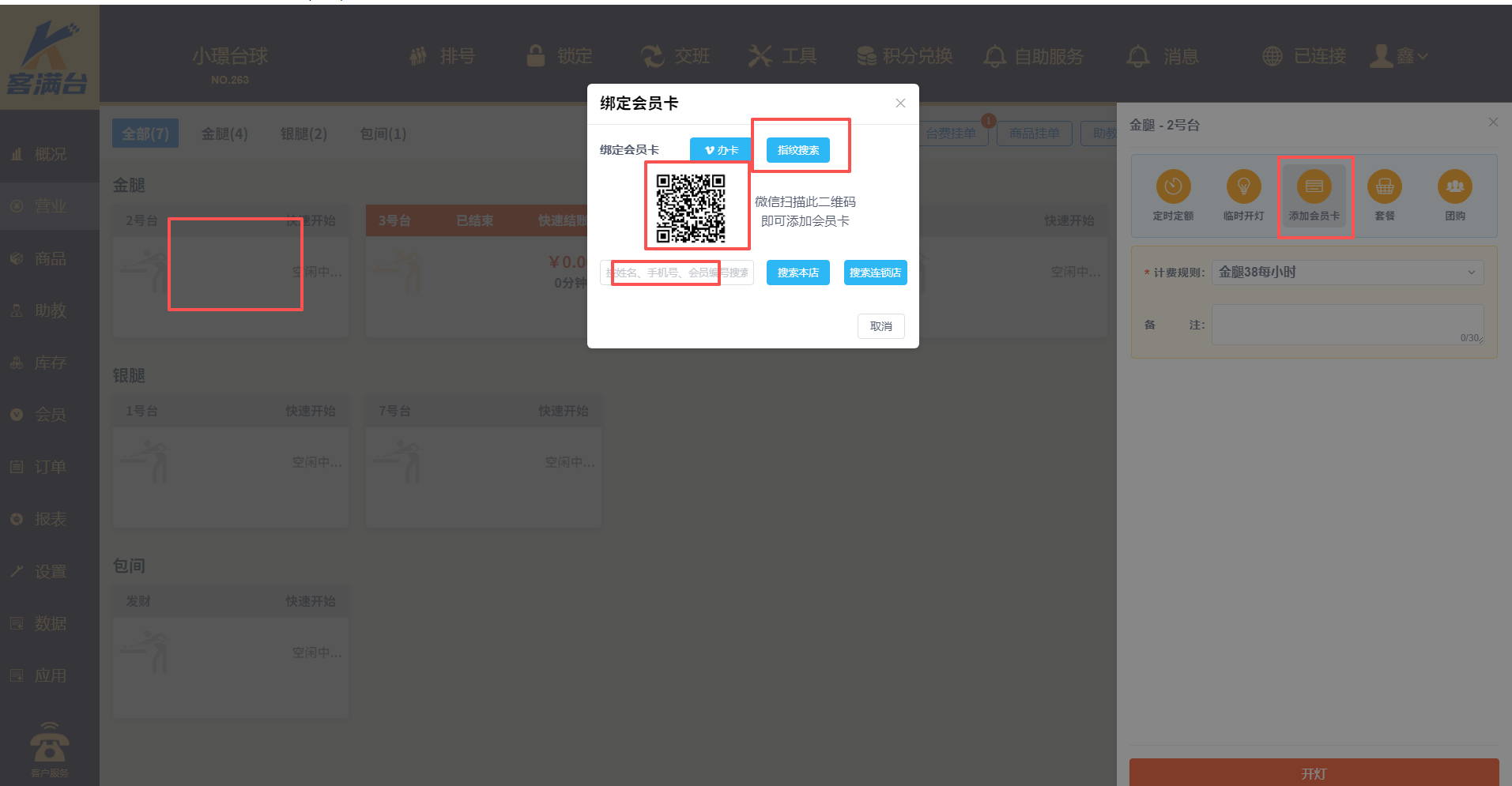Close the 绑定会员卡 dialog
The width and height of the screenshot is (1512, 786).
900,103
